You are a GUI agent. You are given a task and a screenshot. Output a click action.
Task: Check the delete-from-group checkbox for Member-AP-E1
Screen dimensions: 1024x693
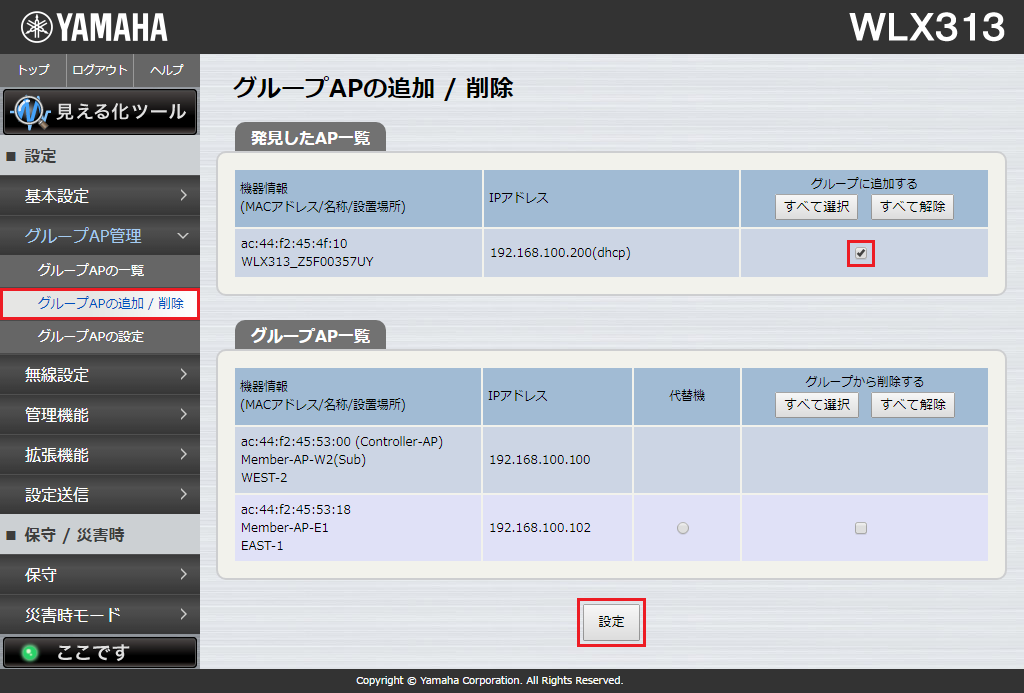coord(861,527)
